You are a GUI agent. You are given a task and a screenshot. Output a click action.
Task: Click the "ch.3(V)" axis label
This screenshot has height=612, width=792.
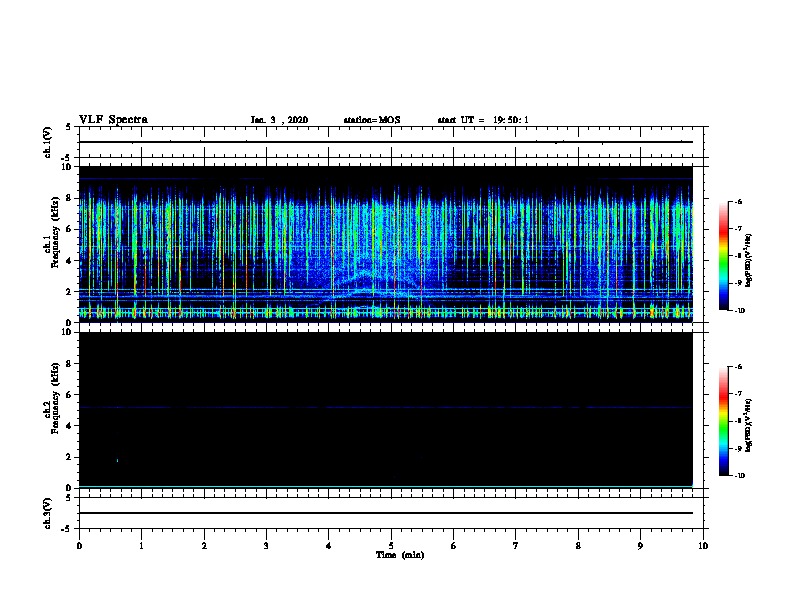[47, 514]
